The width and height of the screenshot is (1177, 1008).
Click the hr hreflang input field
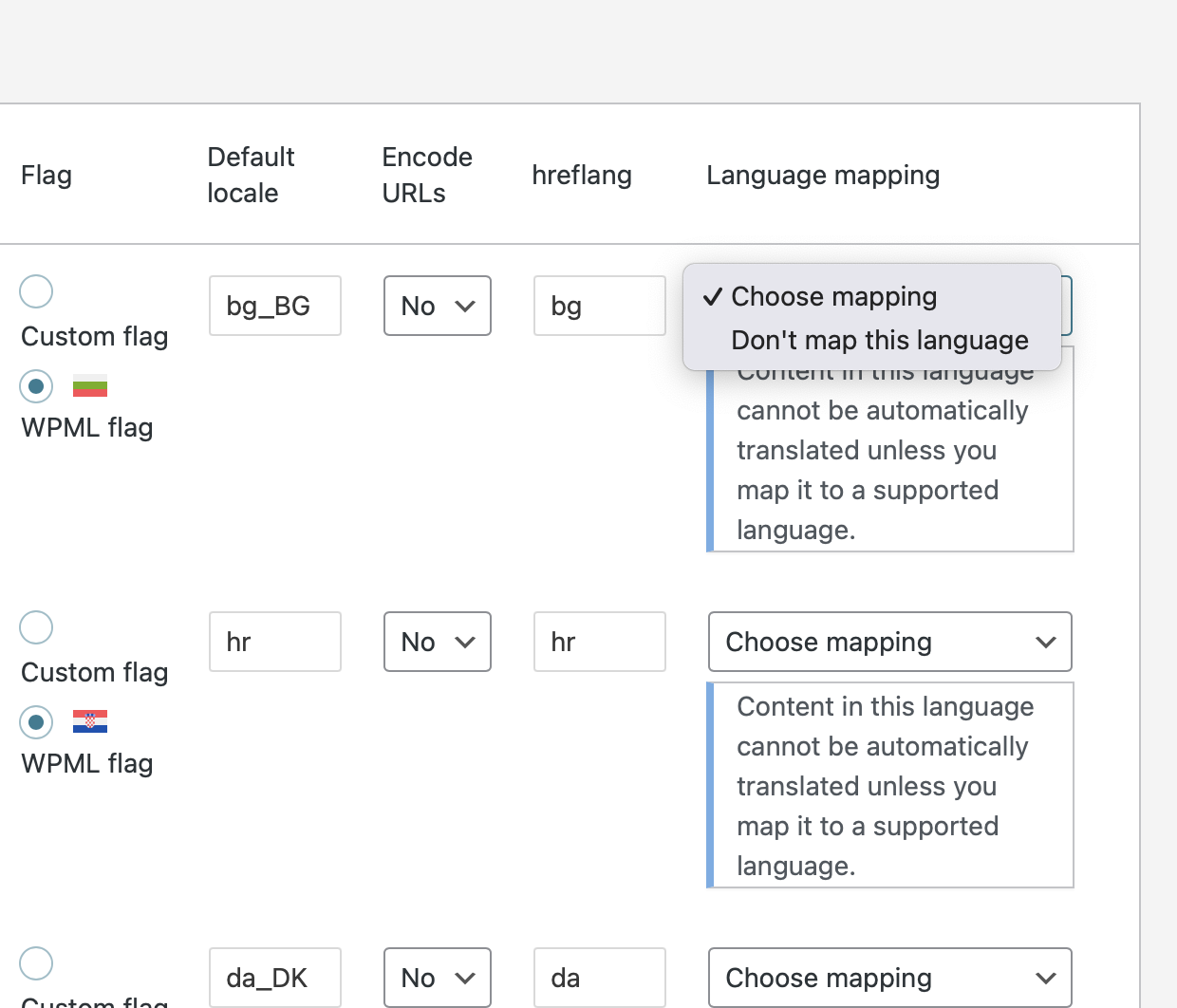599,642
